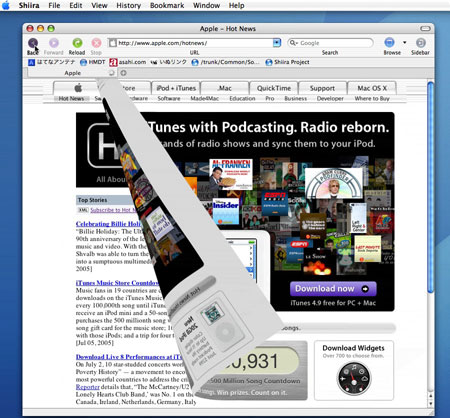Click the XML feed badge
450x418 pixels.
click(x=83, y=210)
